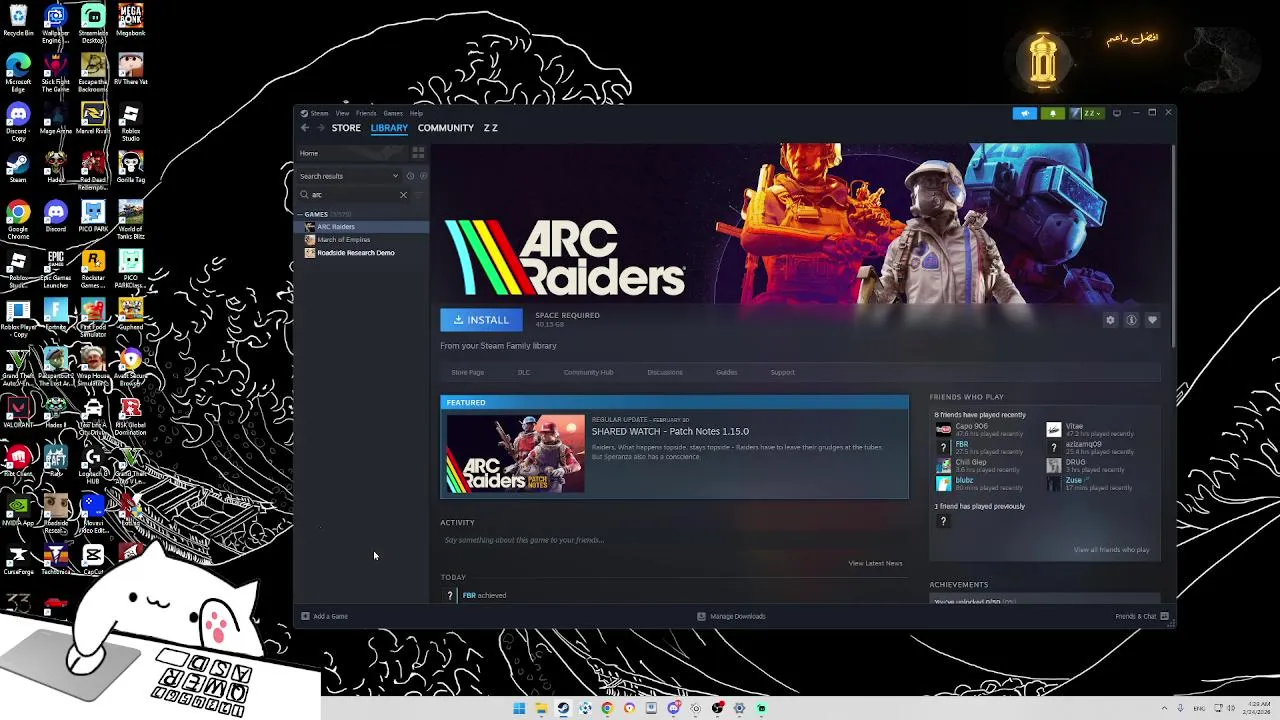Show hidden system tray icons chevron
1280x720 pixels.
click(1164, 708)
